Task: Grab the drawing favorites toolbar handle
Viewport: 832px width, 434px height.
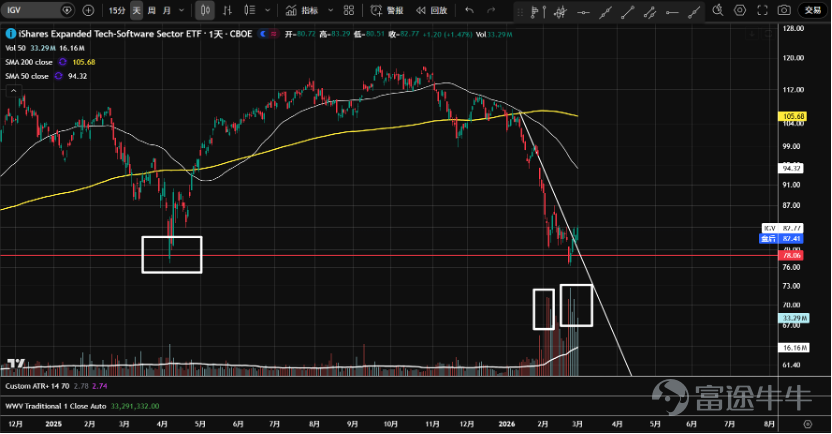Action: (520, 12)
